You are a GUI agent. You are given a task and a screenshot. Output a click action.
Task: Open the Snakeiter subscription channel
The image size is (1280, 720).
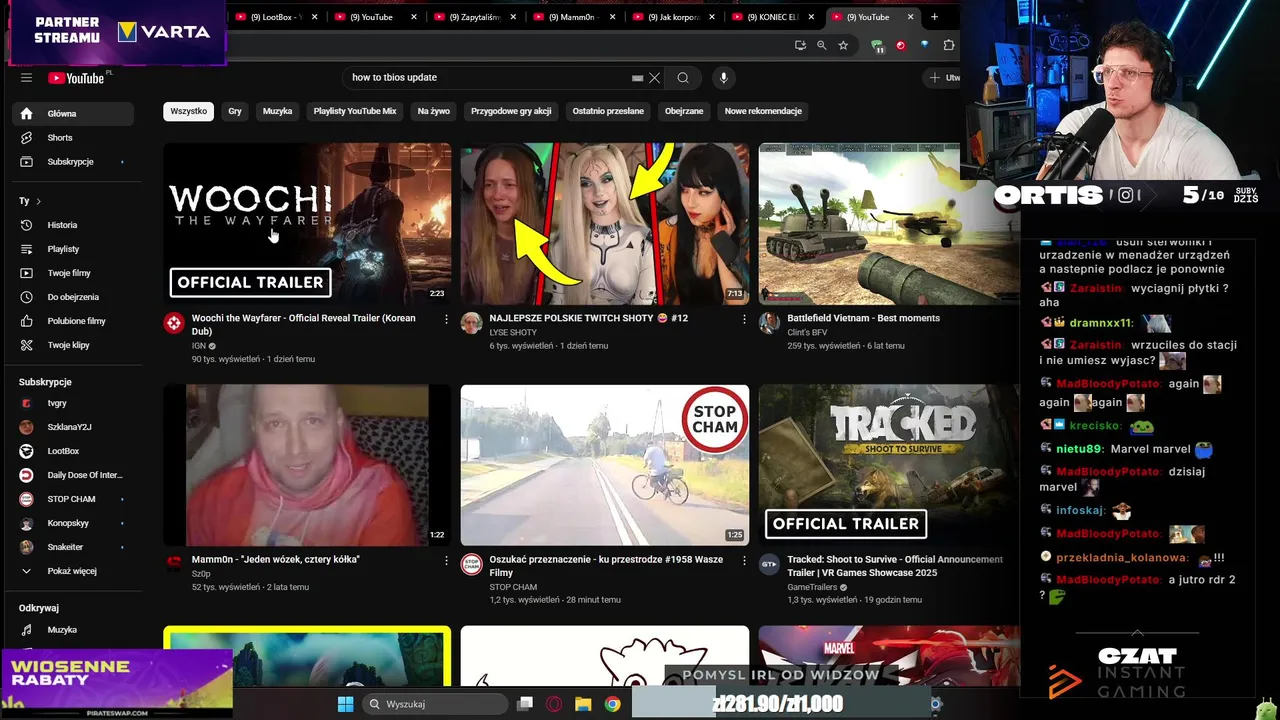coord(73,547)
